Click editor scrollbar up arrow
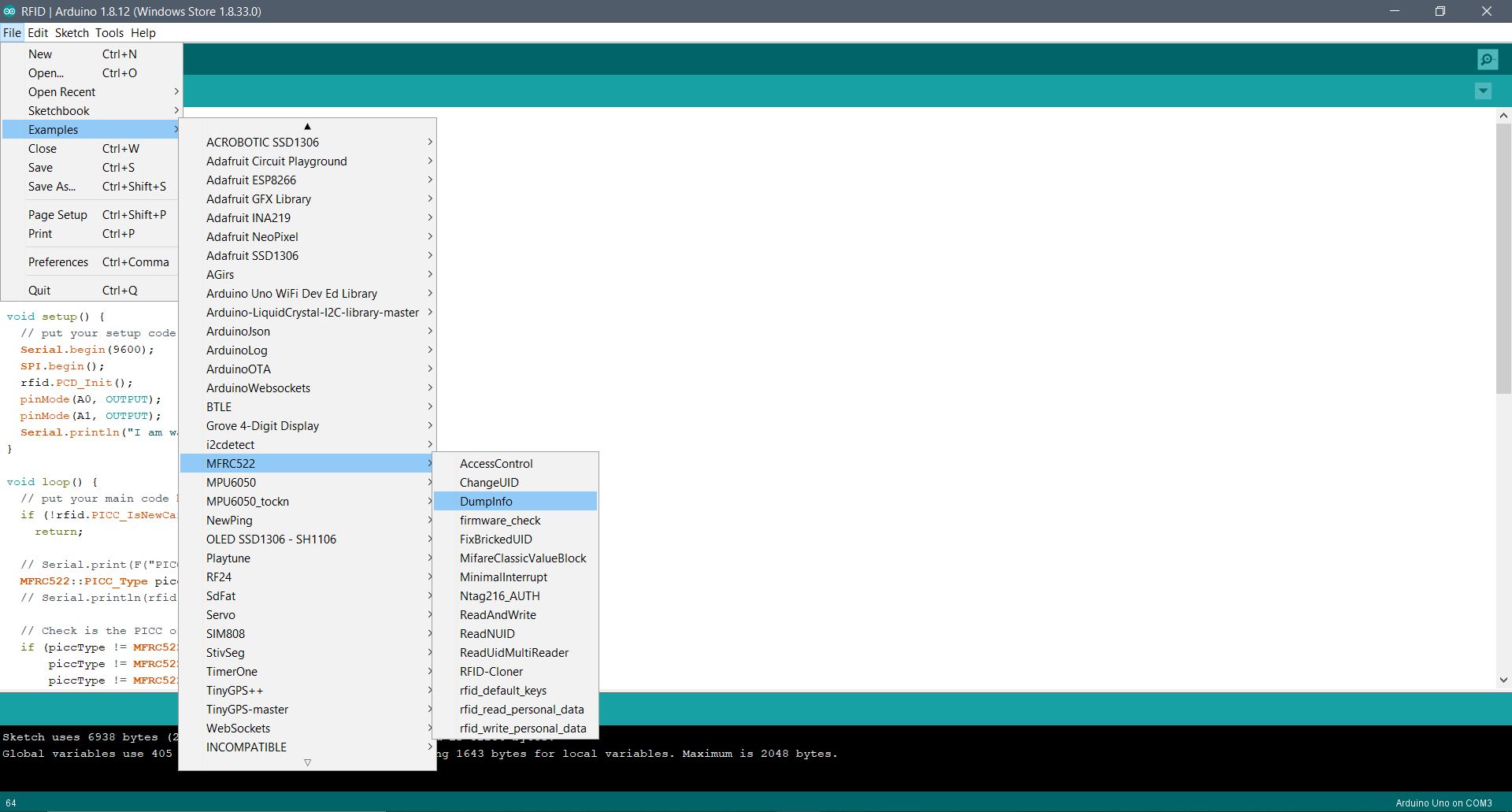1512x812 pixels. [x=1503, y=116]
